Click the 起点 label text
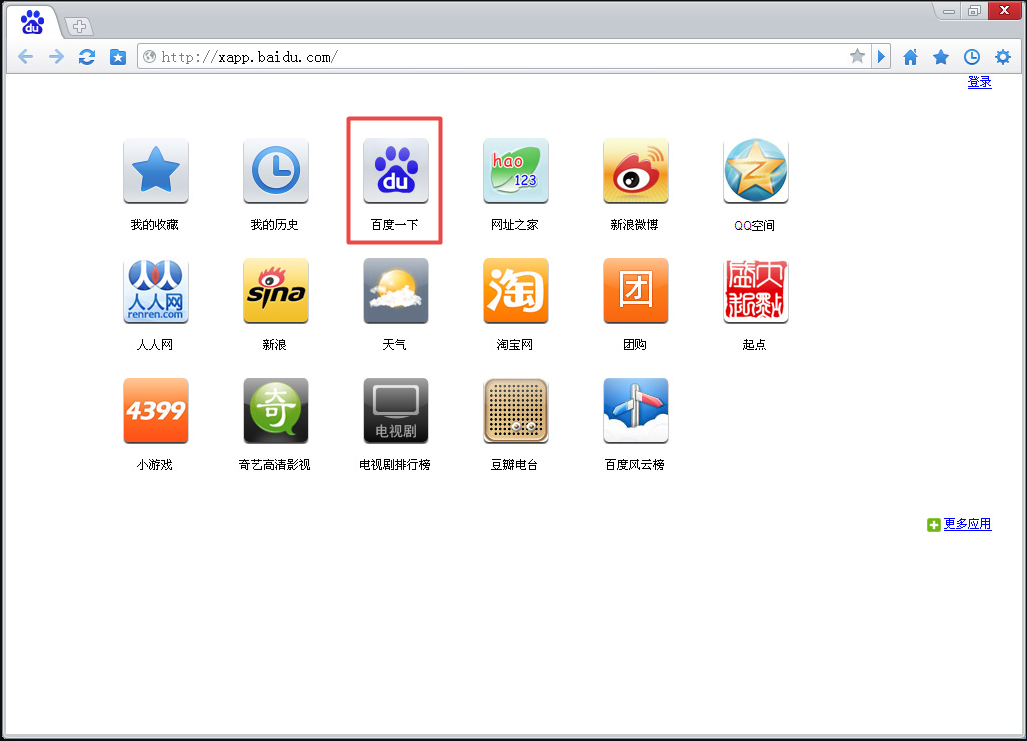Viewport: 1027px width, 741px height. [x=754, y=345]
